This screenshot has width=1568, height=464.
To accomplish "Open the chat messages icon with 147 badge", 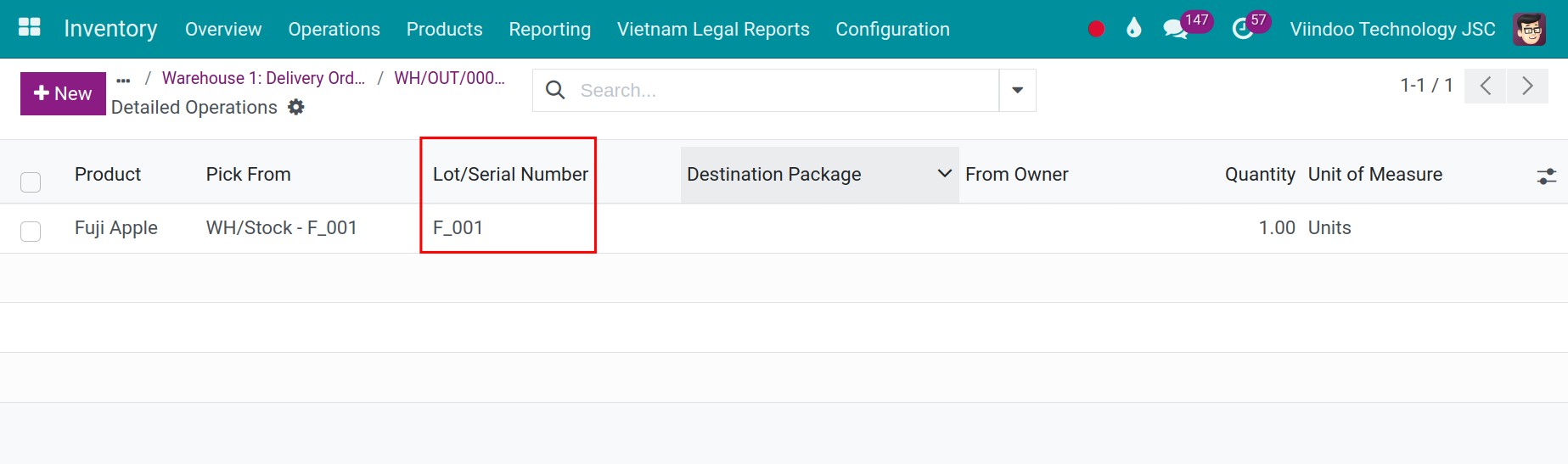I will (x=1176, y=29).
